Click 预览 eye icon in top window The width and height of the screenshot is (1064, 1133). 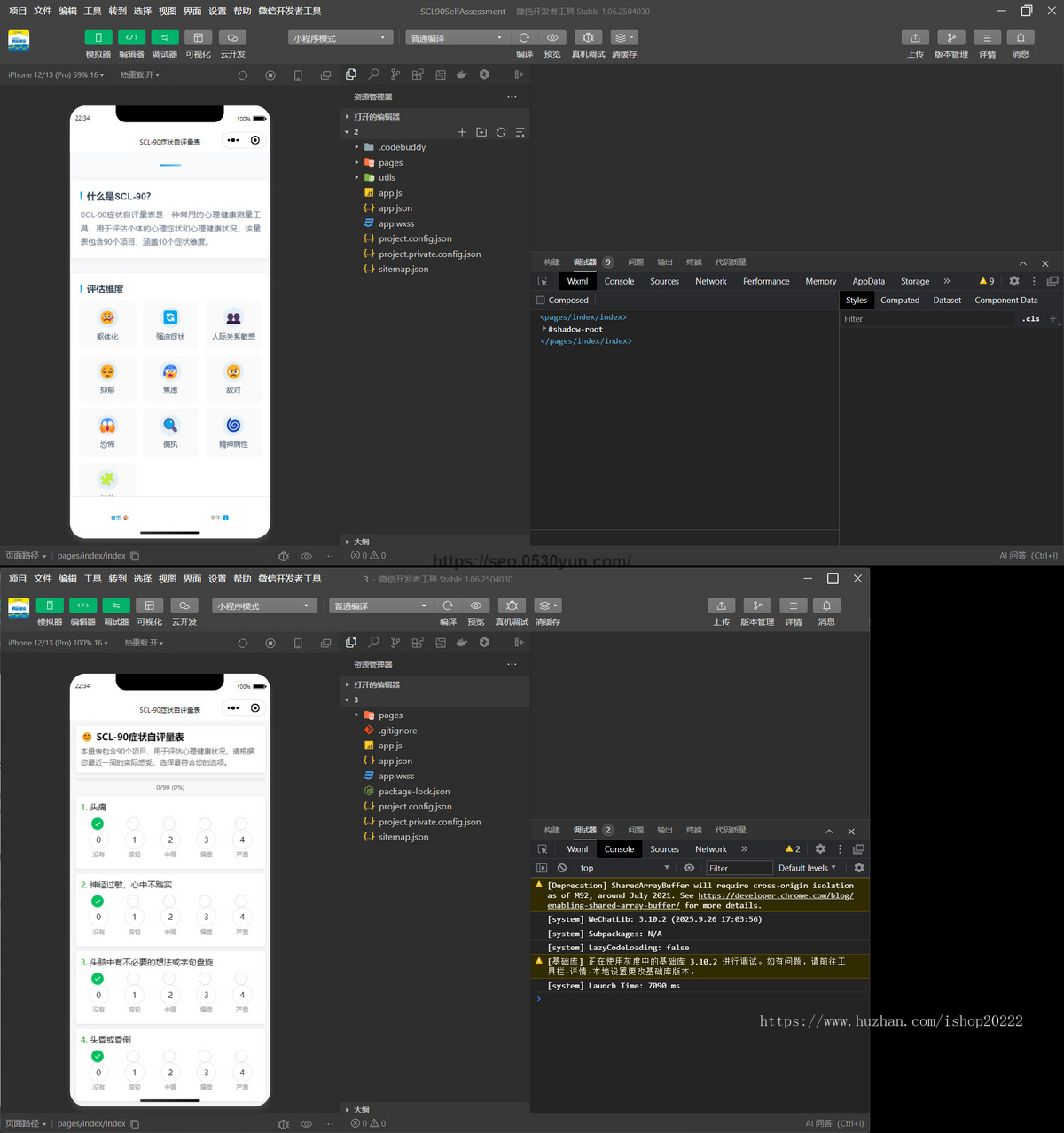point(552,38)
